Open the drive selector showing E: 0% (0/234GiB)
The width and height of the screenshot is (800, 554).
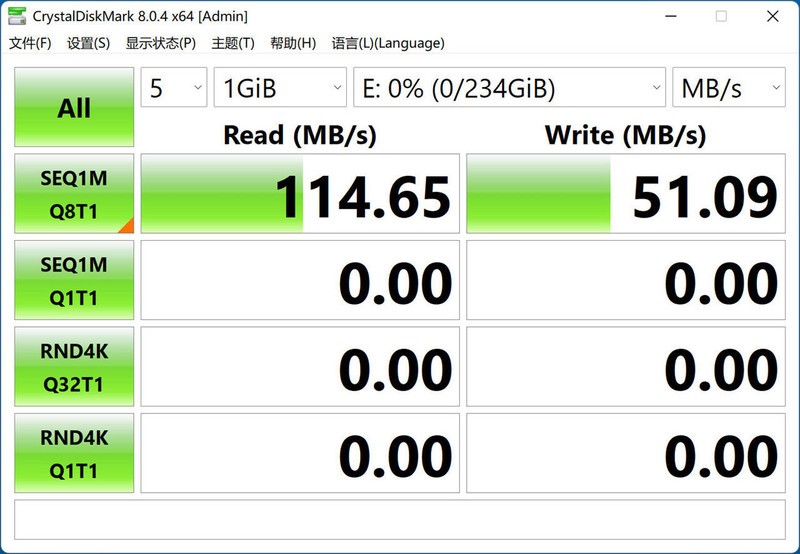(x=509, y=88)
